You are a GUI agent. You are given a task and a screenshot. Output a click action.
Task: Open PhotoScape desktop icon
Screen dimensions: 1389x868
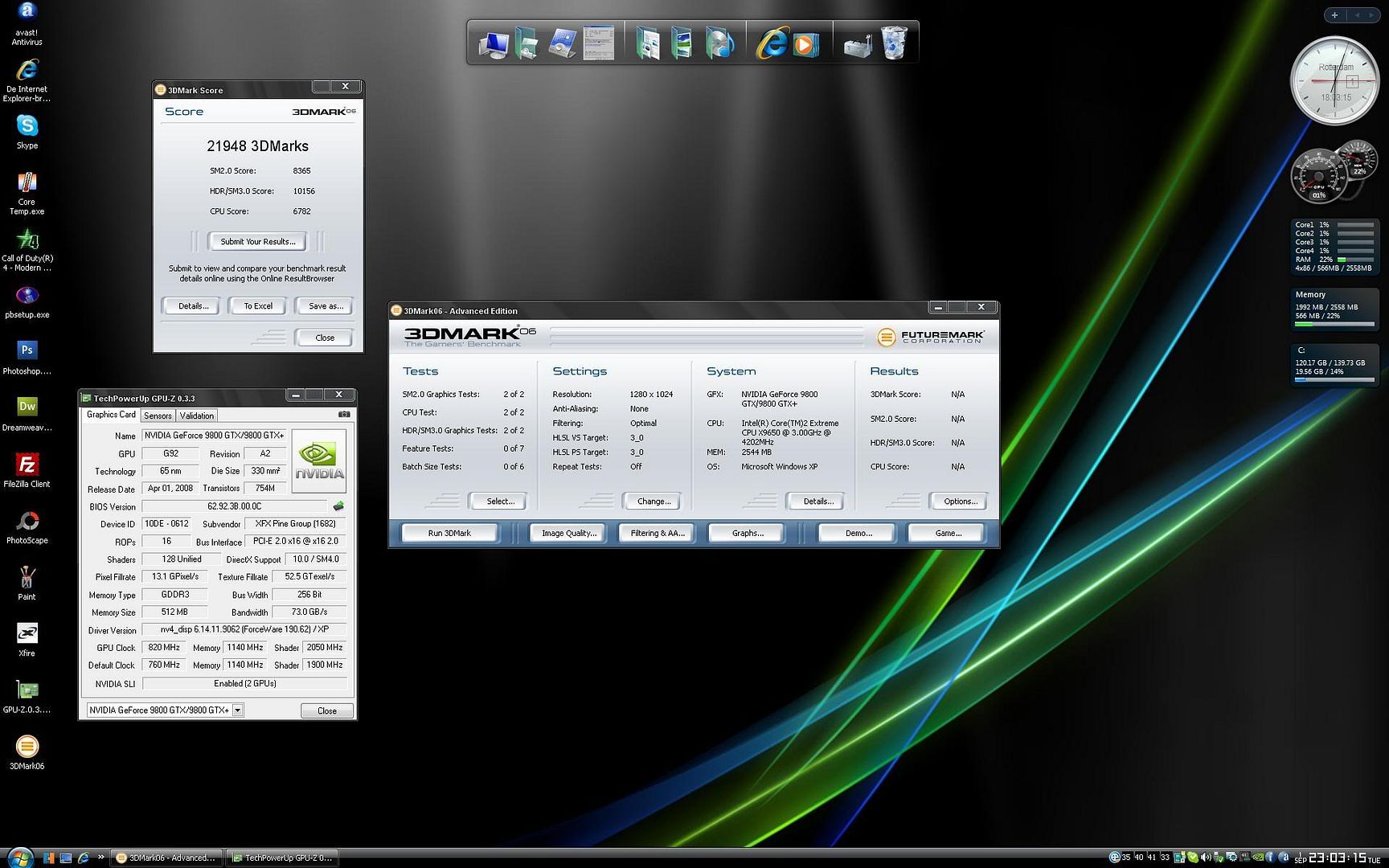pos(27,526)
